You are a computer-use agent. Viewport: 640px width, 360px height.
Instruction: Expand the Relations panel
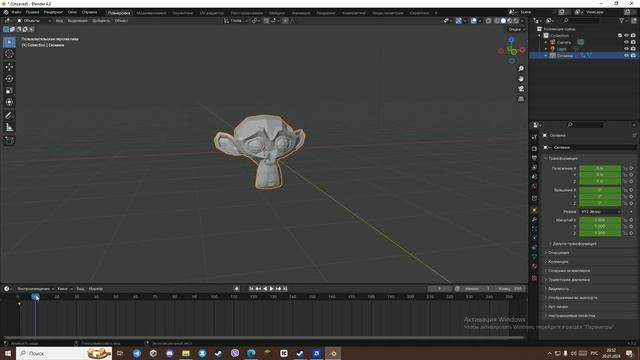(x=559, y=253)
